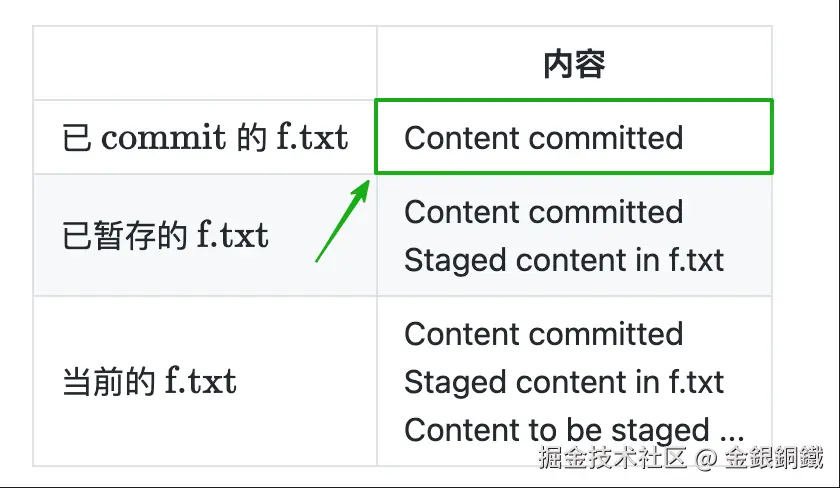This screenshot has width=840, height=488.
Task: Click the f.txt text in 当前的 row label
Action: pos(200,381)
